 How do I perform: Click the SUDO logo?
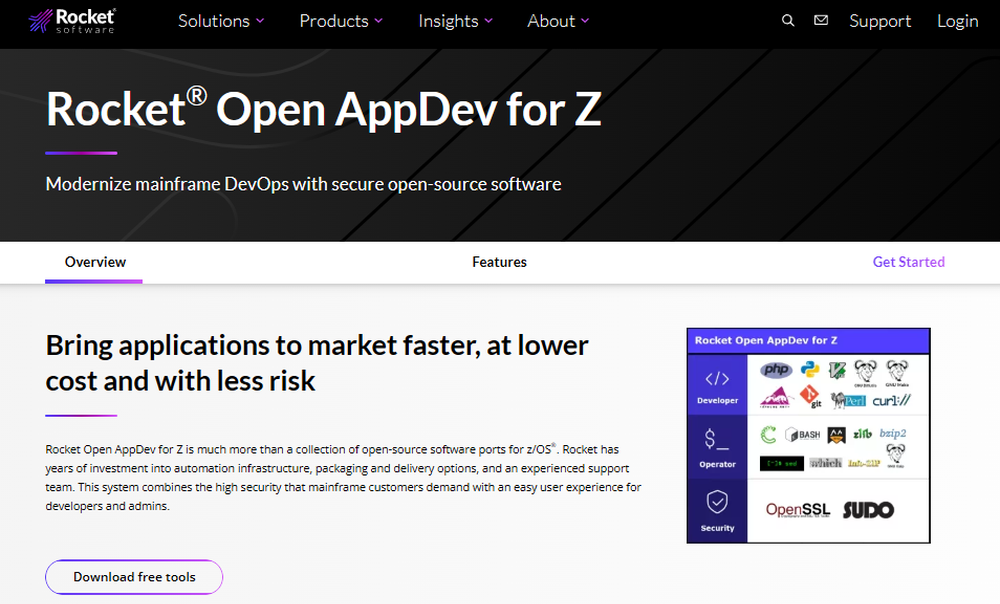tap(869, 510)
